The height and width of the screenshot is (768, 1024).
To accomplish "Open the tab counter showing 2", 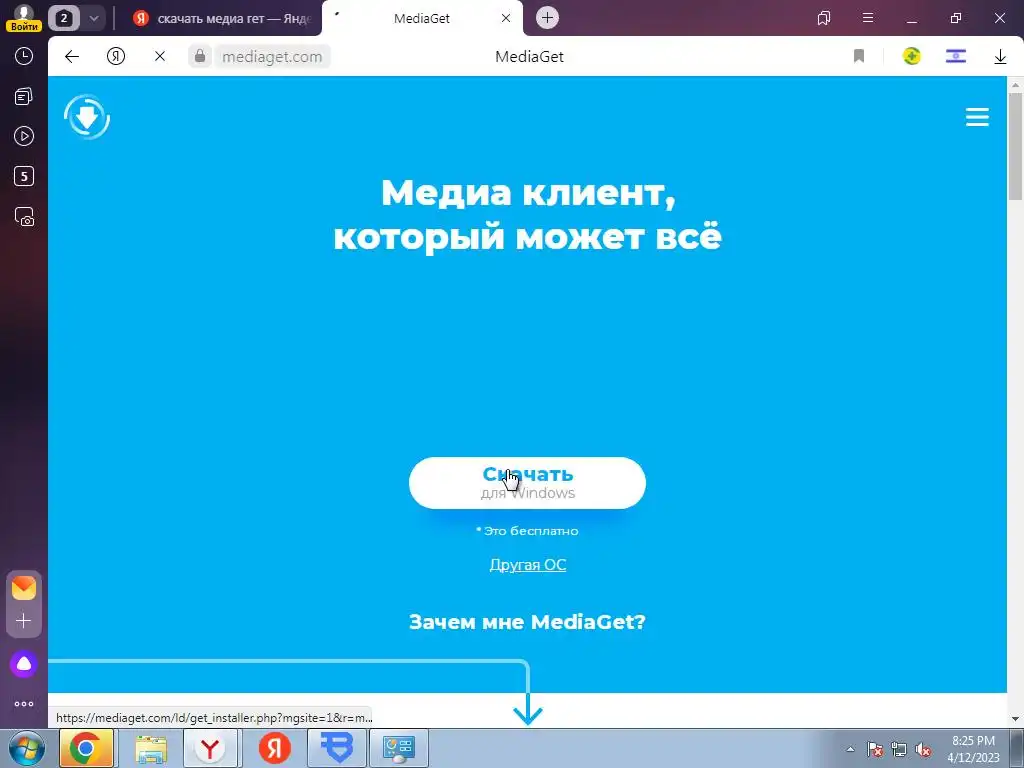I will pyautogui.click(x=63, y=18).
